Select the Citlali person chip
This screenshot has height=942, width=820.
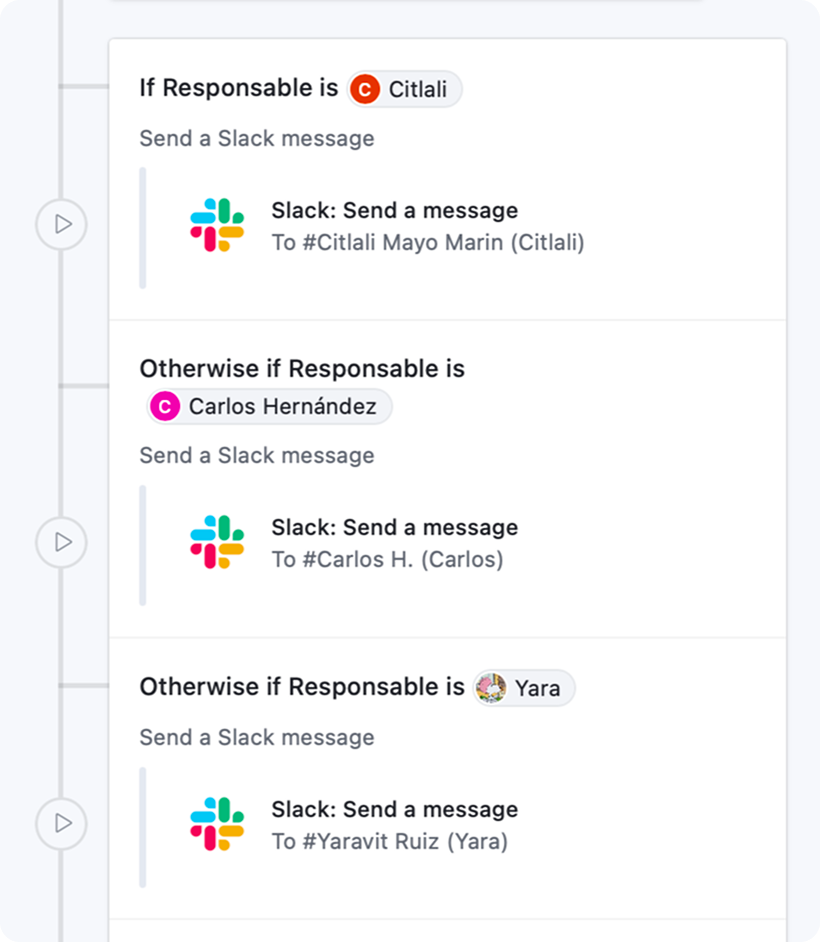point(405,90)
